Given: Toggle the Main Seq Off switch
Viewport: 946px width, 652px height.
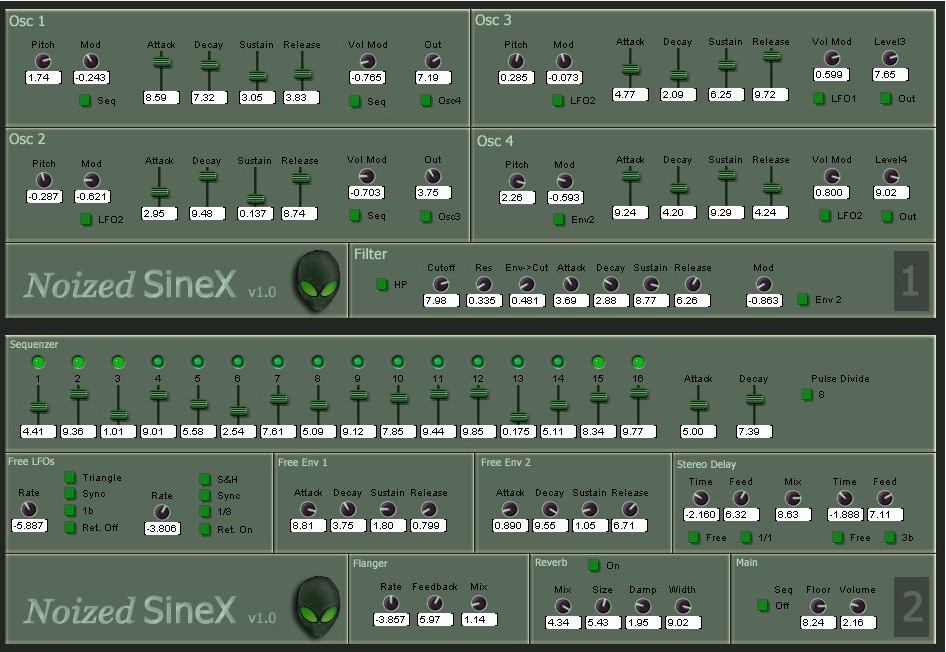Looking at the screenshot, I should click(763, 605).
